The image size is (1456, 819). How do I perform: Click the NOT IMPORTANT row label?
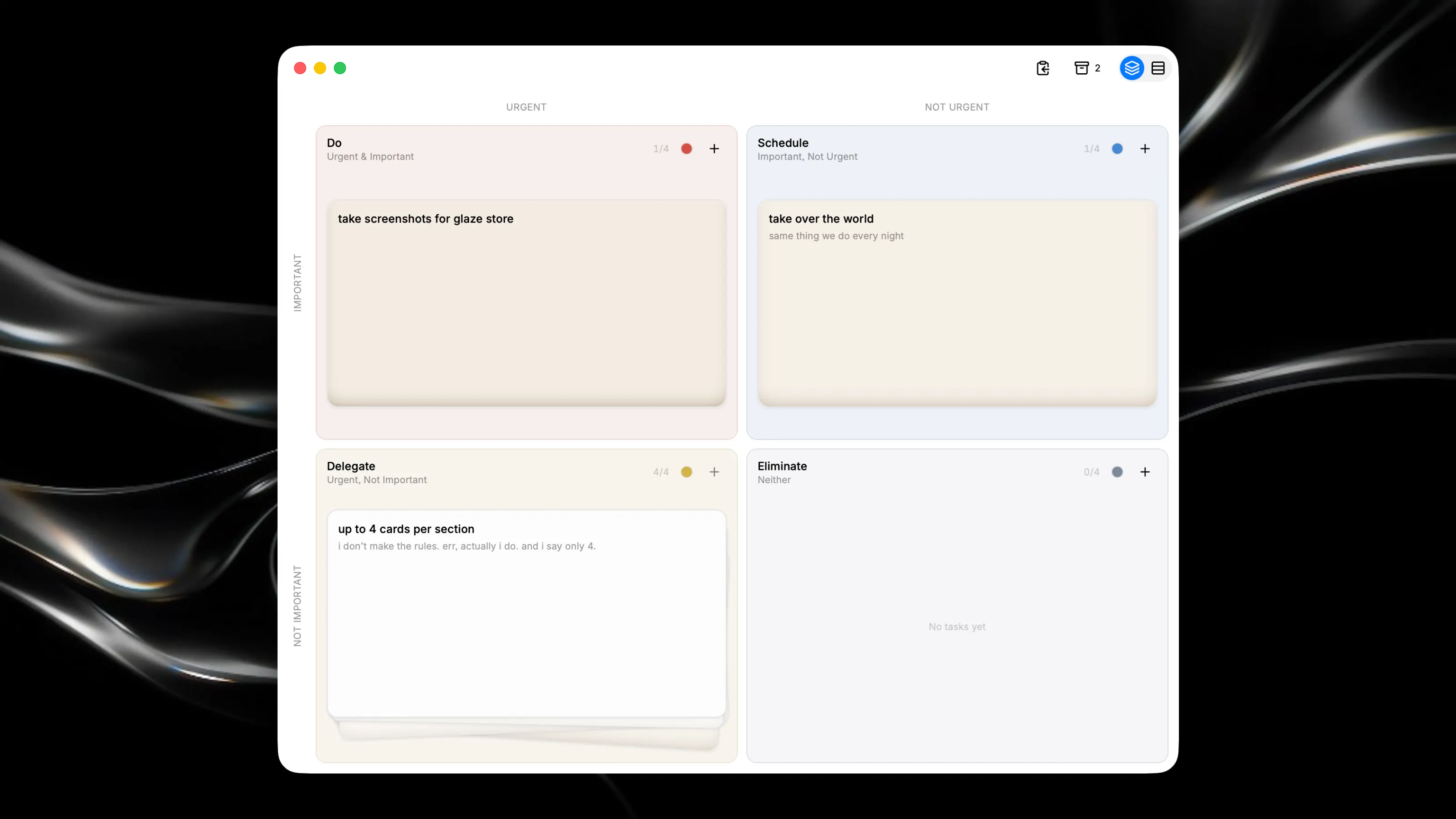tap(297, 606)
